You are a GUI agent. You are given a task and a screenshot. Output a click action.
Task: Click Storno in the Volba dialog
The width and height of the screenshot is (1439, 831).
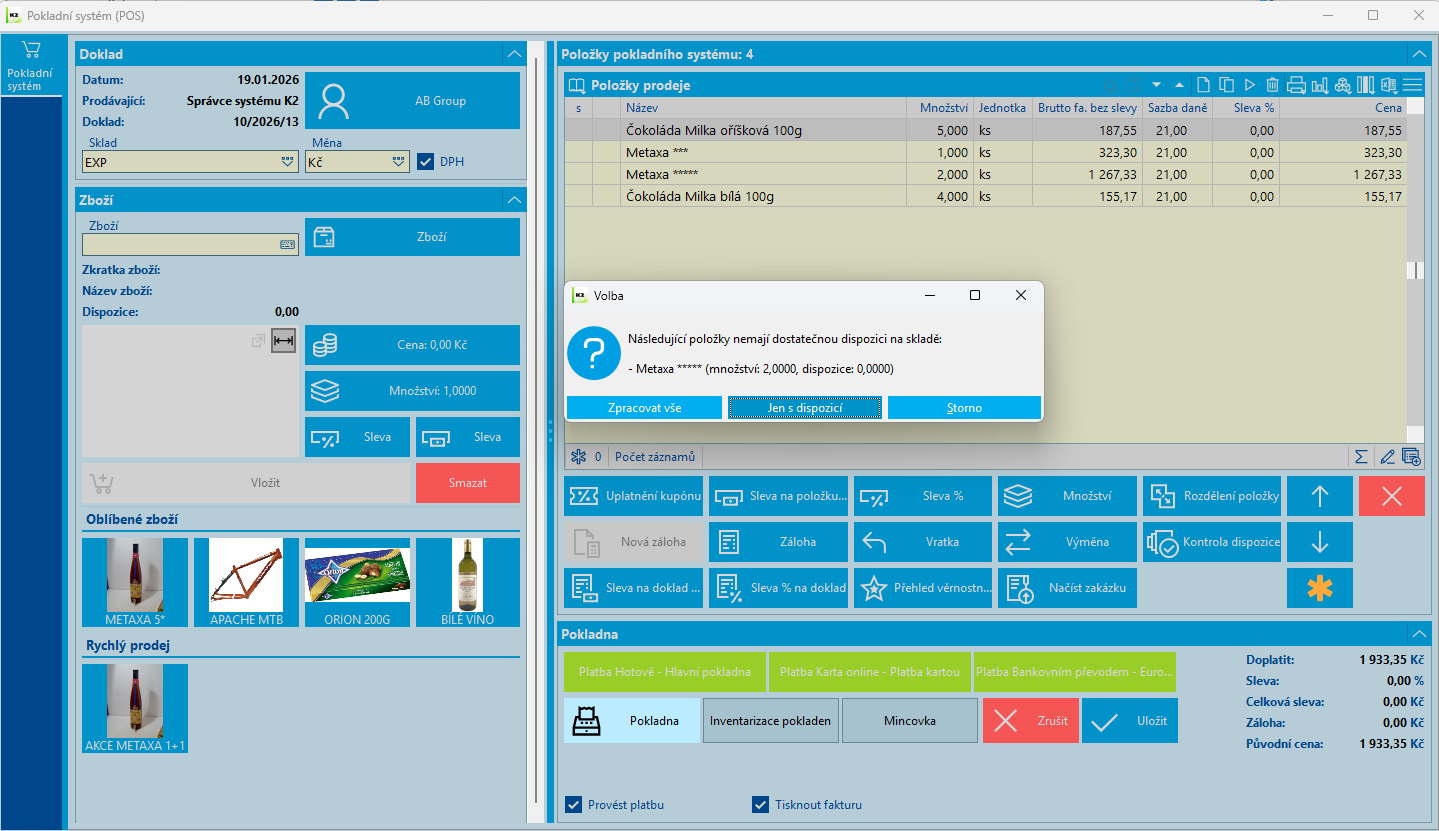[965, 408]
